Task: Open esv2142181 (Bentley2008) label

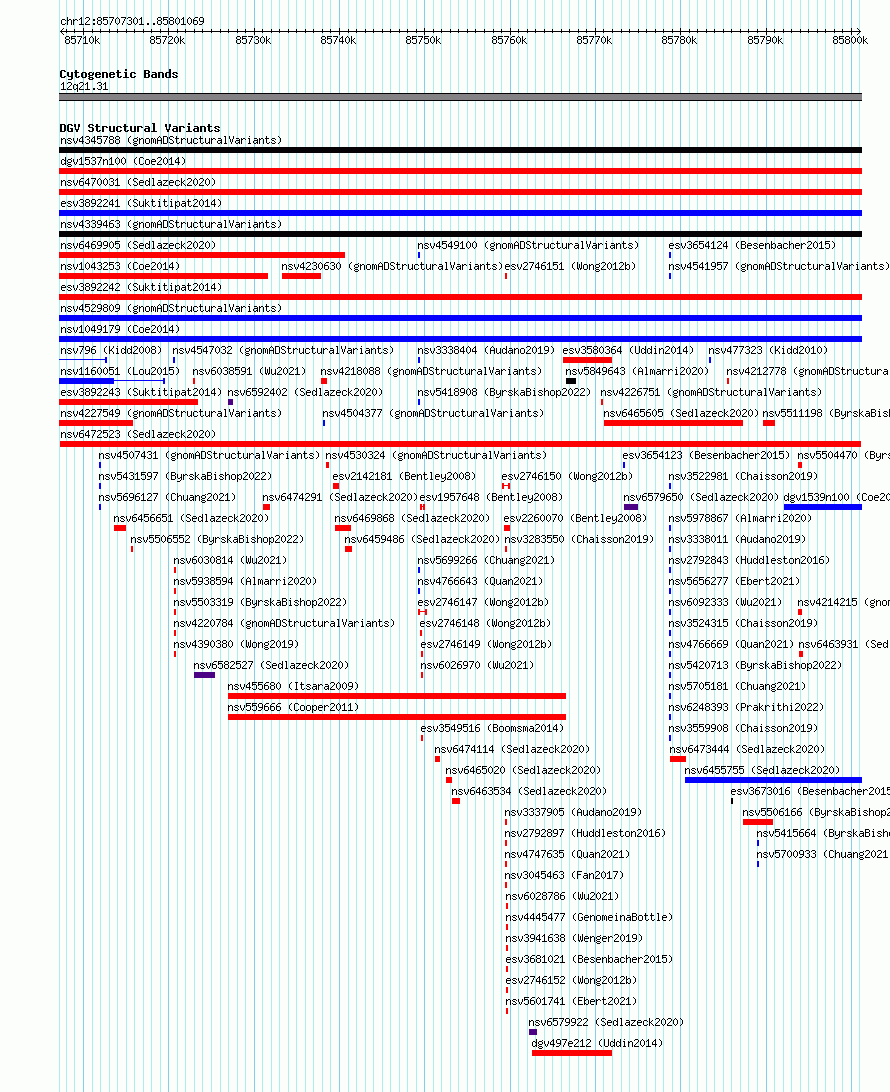Action: (404, 476)
